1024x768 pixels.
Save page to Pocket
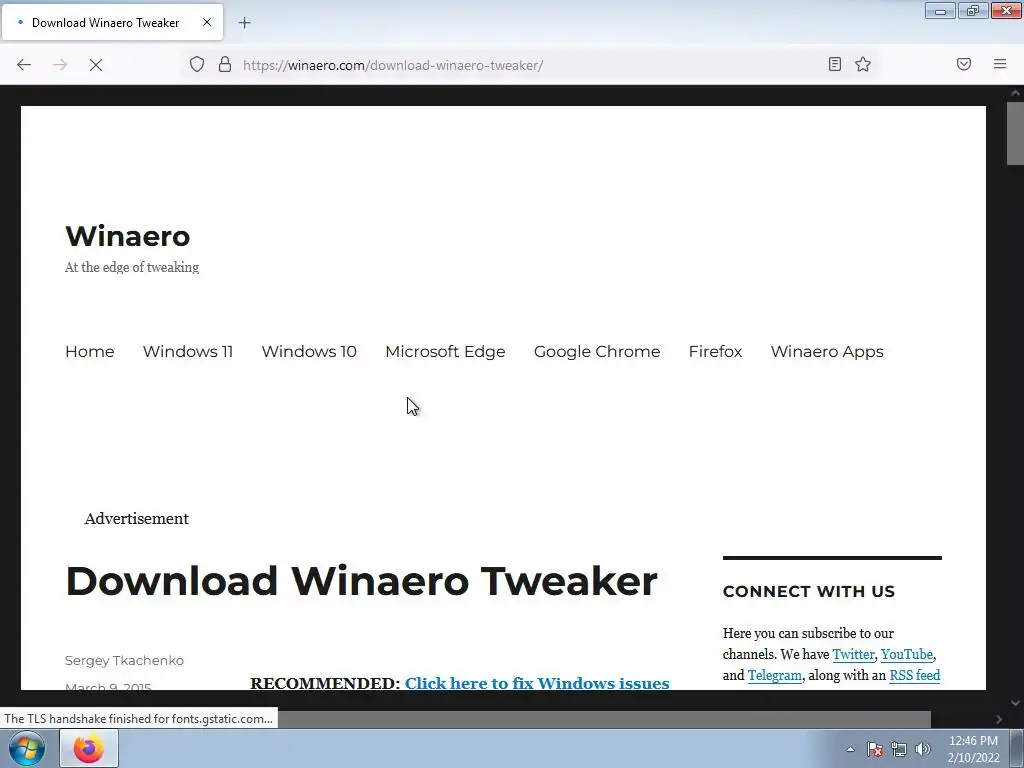click(x=964, y=64)
